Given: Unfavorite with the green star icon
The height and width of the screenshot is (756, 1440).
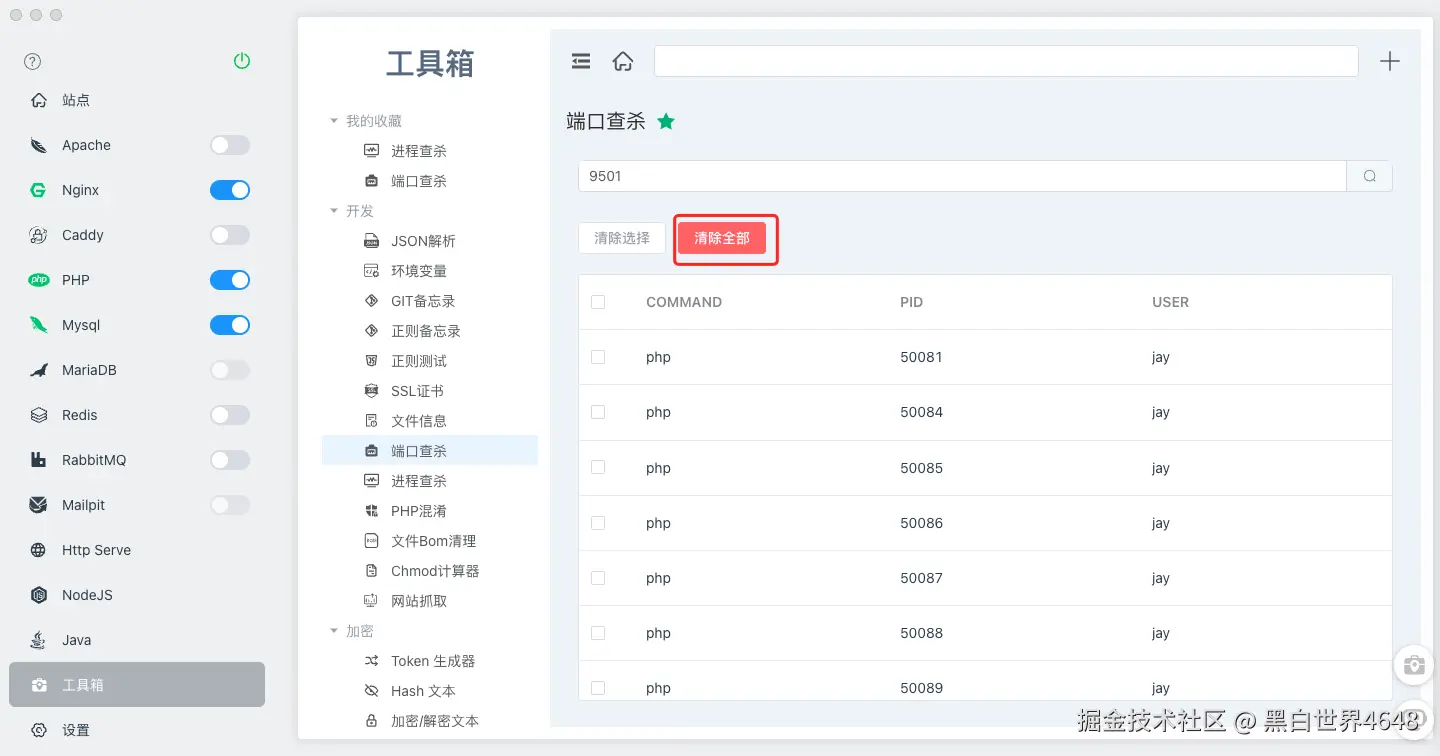Looking at the screenshot, I should (x=666, y=121).
